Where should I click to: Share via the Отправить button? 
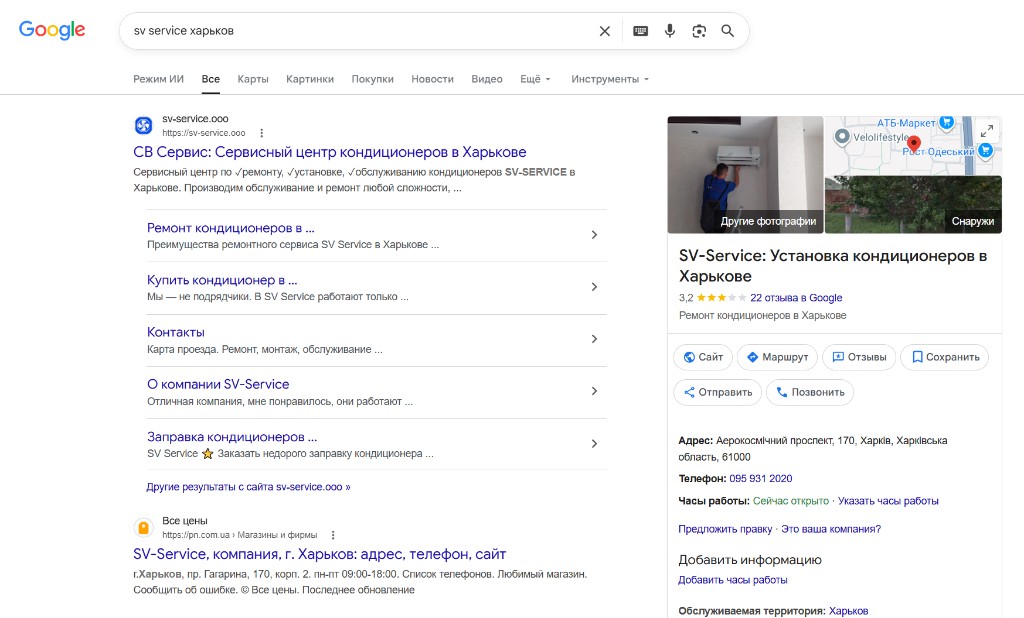click(717, 392)
